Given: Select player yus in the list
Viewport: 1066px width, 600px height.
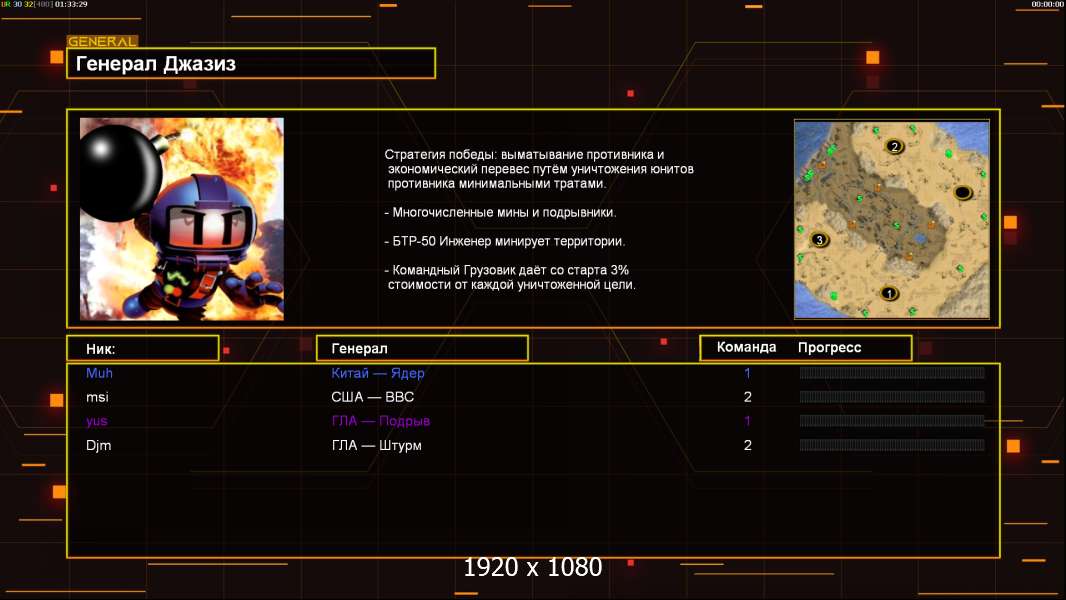Looking at the screenshot, I should [97, 421].
